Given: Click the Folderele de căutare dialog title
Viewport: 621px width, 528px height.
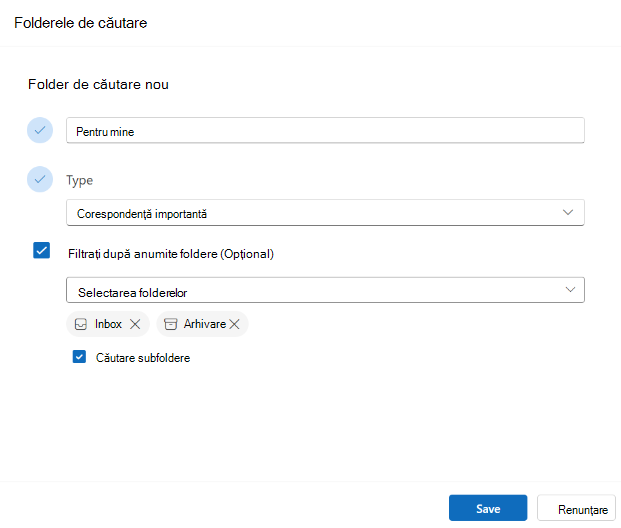Looking at the screenshot, I should (x=80, y=23).
